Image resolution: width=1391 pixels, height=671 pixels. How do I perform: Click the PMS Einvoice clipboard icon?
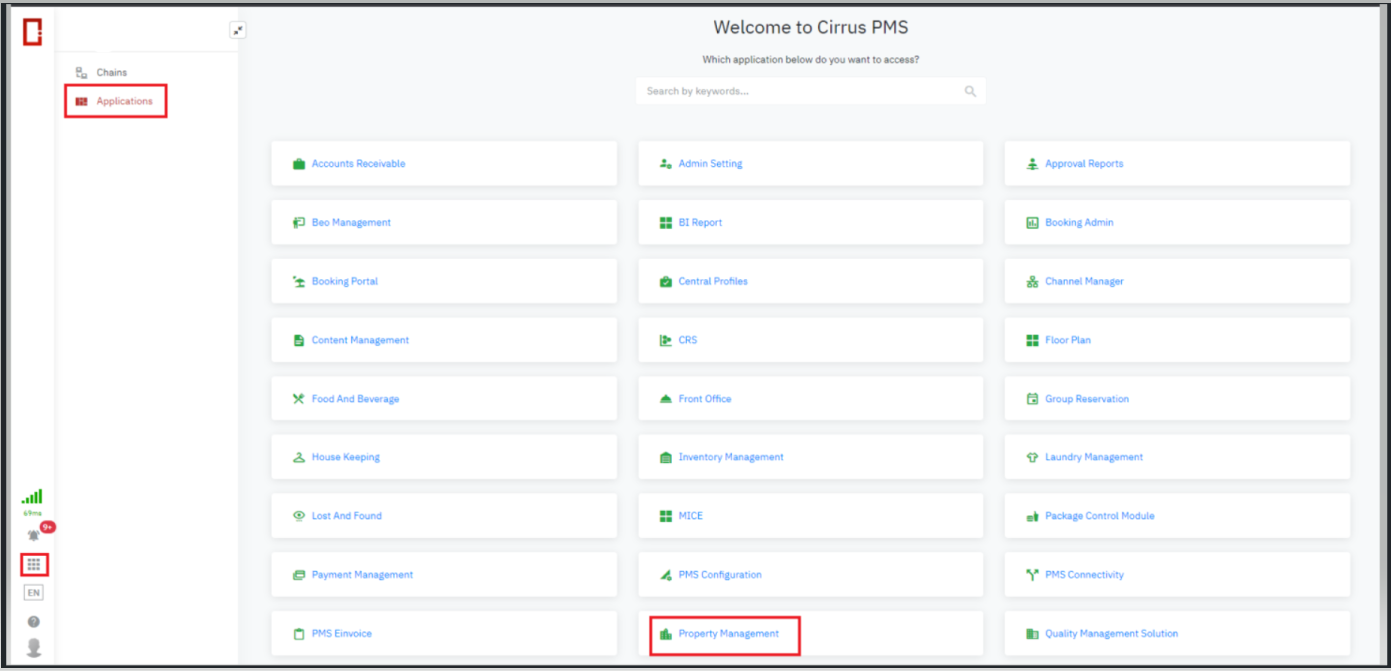click(x=298, y=634)
